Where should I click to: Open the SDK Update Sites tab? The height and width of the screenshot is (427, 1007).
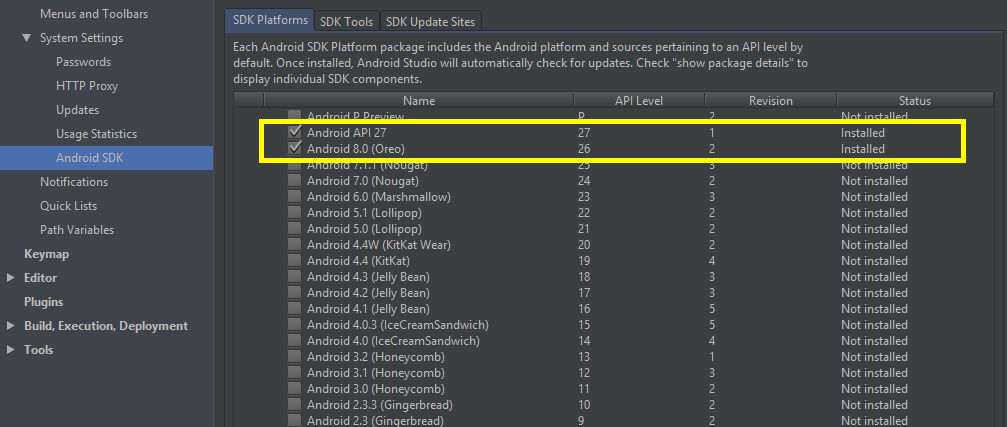(431, 21)
